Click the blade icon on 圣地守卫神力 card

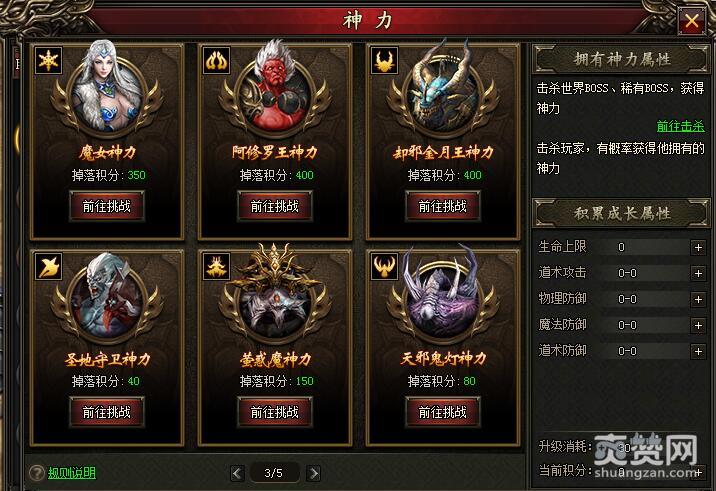point(48,266)
